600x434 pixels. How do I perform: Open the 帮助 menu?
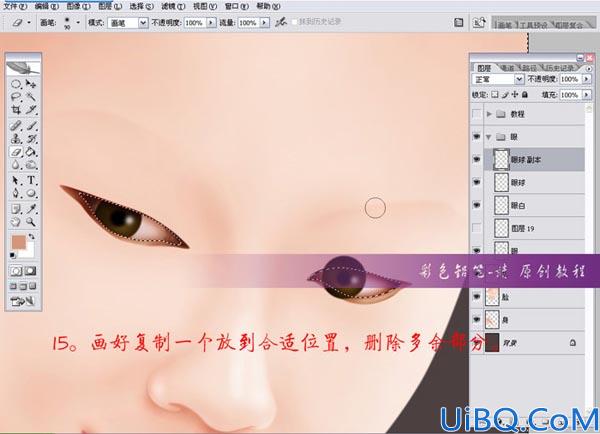(x=268, y=7)
